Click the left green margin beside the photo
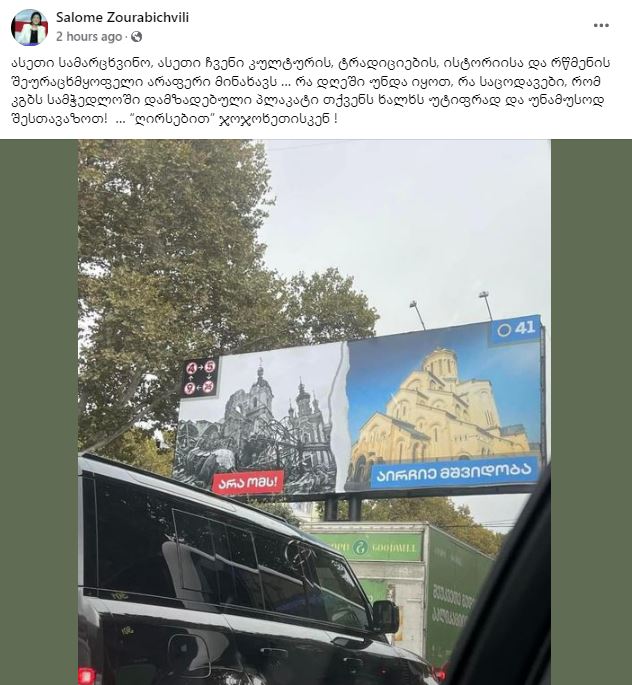Screen dimensions: 632x685 pos(39,412)
